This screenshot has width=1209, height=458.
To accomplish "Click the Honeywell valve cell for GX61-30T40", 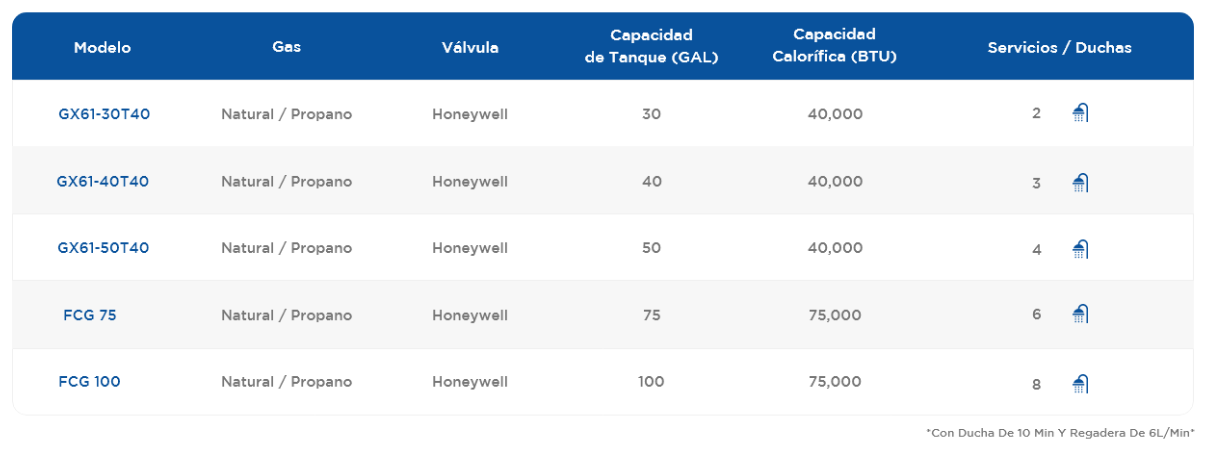I will coord(470,114).
